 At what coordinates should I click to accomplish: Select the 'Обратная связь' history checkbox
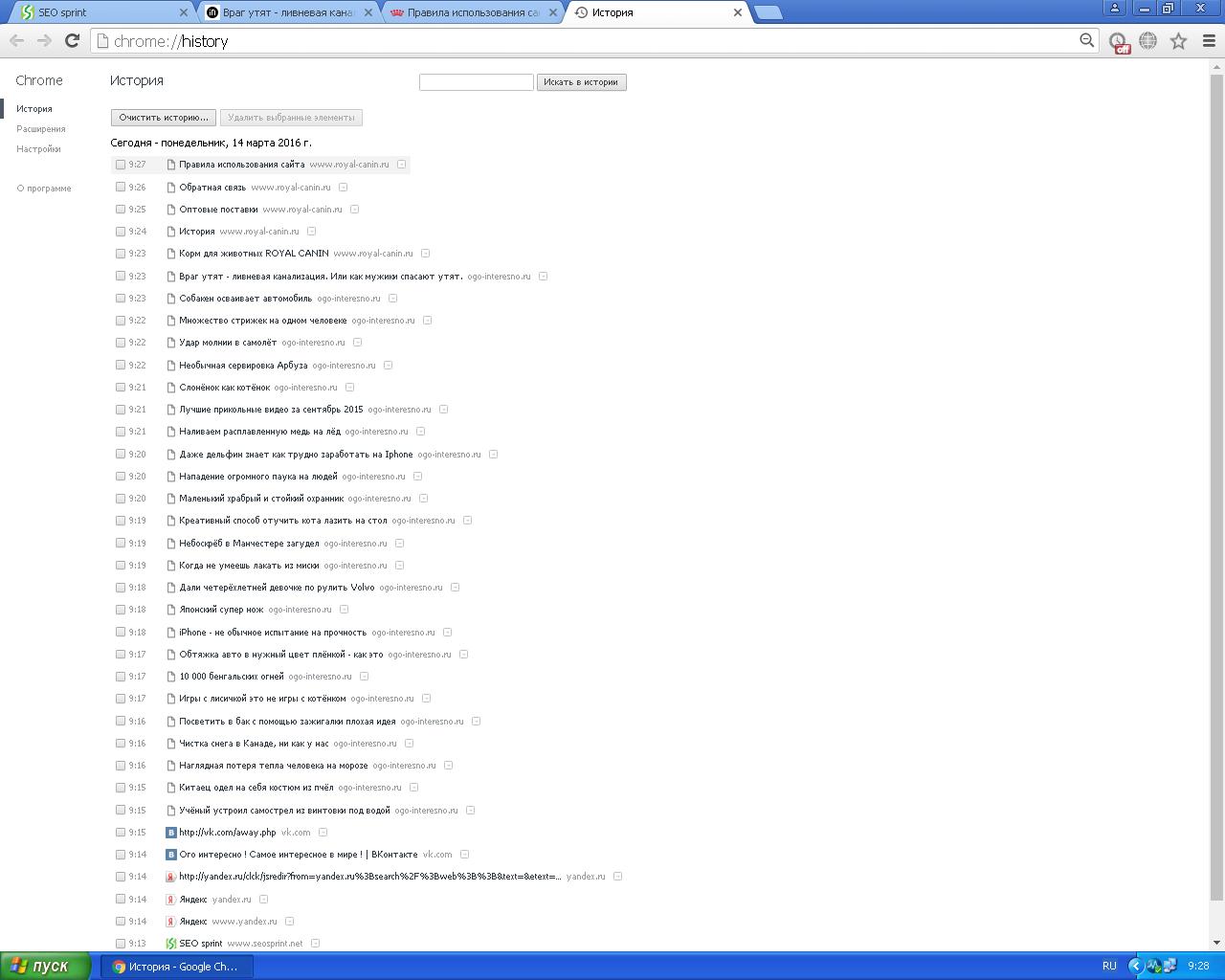[x=121, y=188]
